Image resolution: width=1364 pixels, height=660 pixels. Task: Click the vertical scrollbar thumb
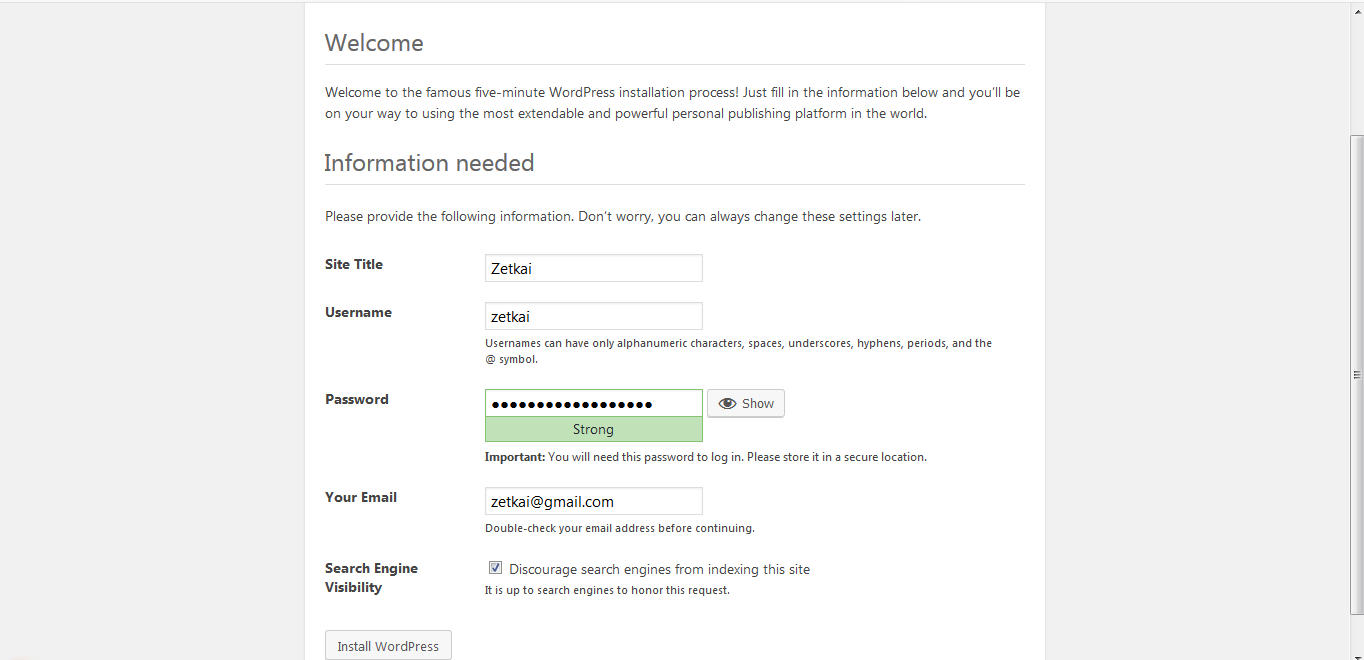pos(1357,374)
